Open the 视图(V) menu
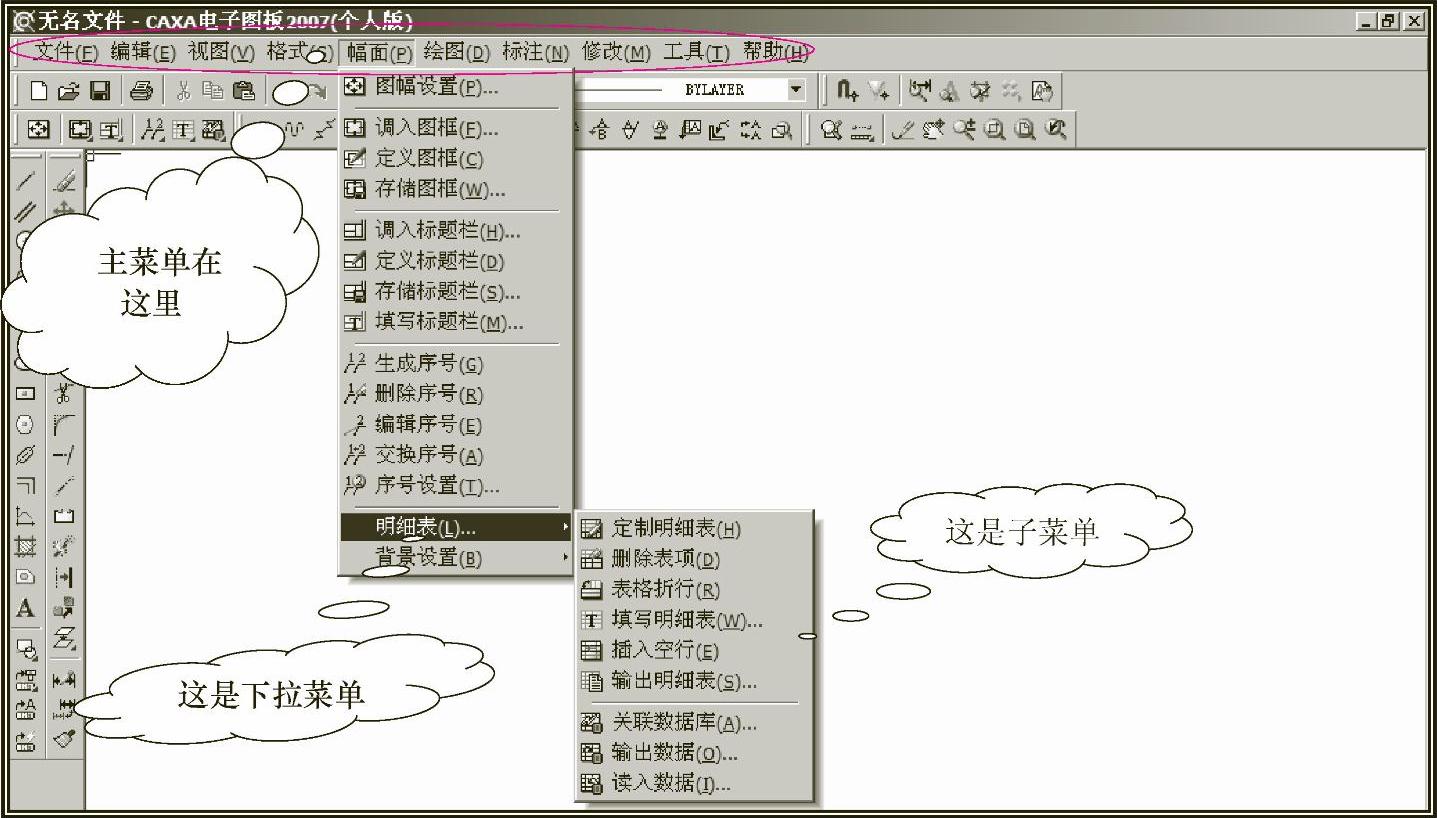 (x=221, y=52)
